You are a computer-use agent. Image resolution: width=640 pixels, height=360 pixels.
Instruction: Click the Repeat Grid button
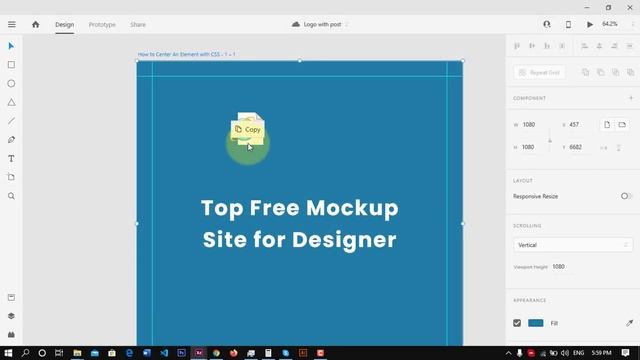540,73
